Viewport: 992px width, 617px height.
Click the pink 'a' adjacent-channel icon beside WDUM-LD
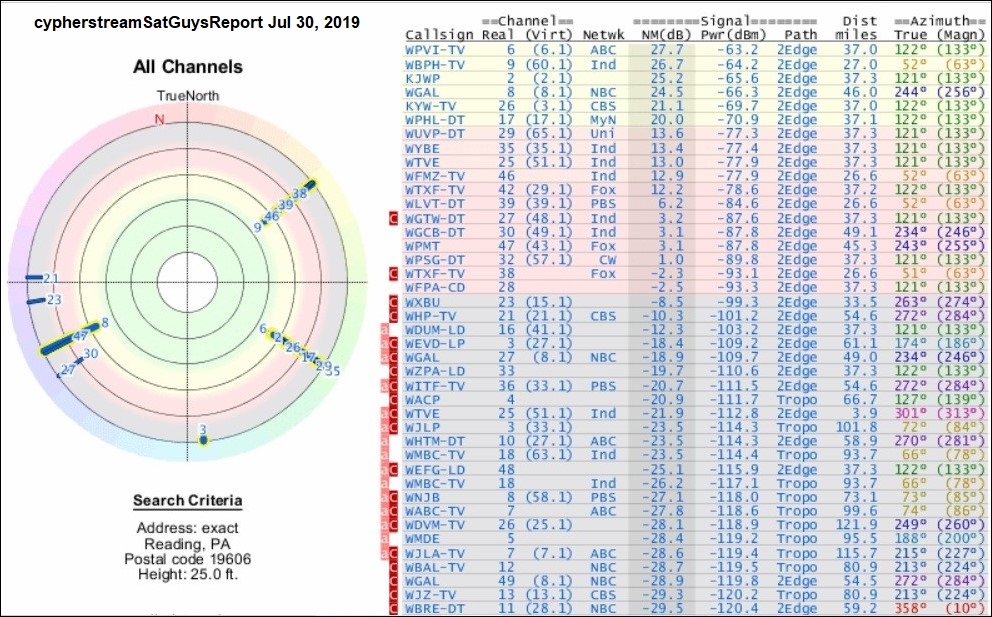(384, 330)
